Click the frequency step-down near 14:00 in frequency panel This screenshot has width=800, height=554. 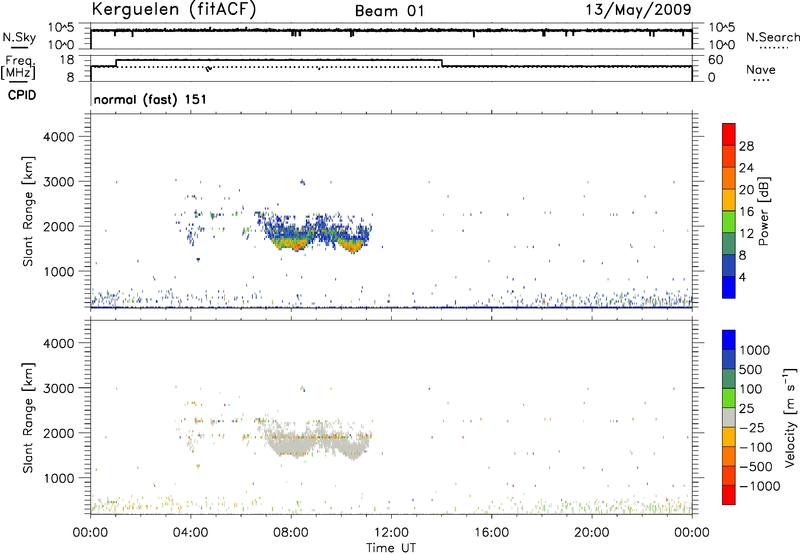click(x=442, y=63)
